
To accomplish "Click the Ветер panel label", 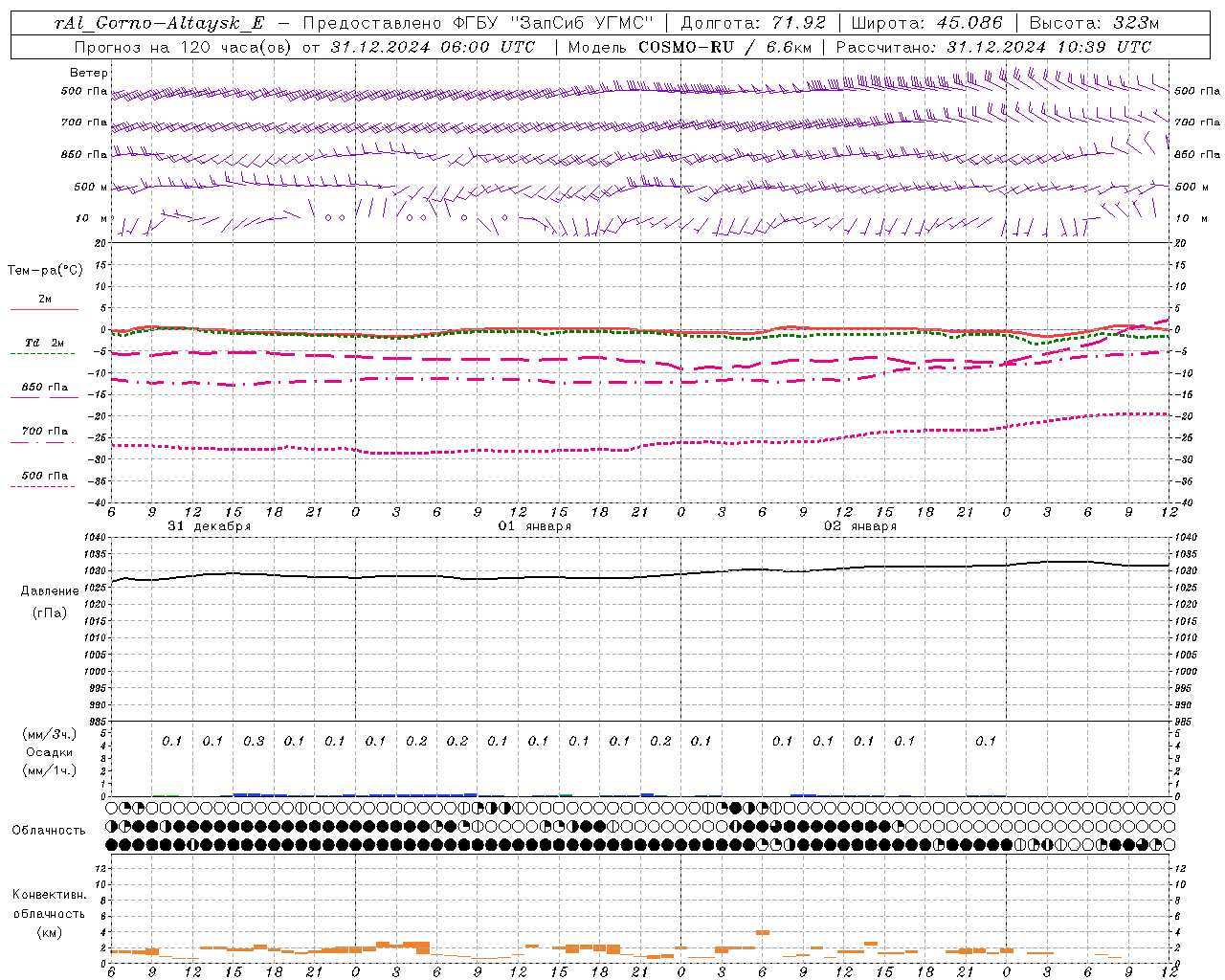I will pos(88,73).
